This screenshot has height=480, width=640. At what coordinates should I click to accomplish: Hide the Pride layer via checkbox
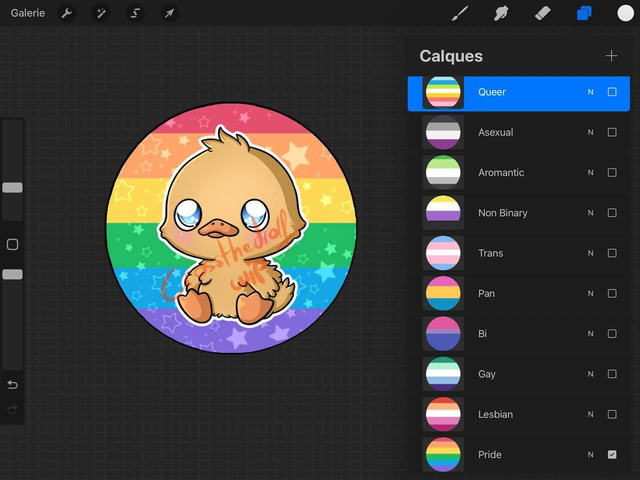612,454
